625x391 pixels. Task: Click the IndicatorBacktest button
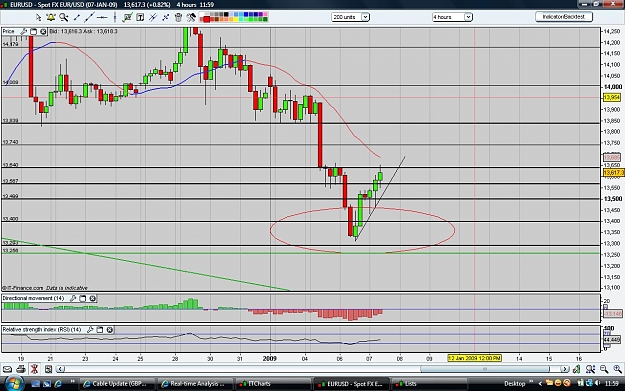click(x=564, y=17)
